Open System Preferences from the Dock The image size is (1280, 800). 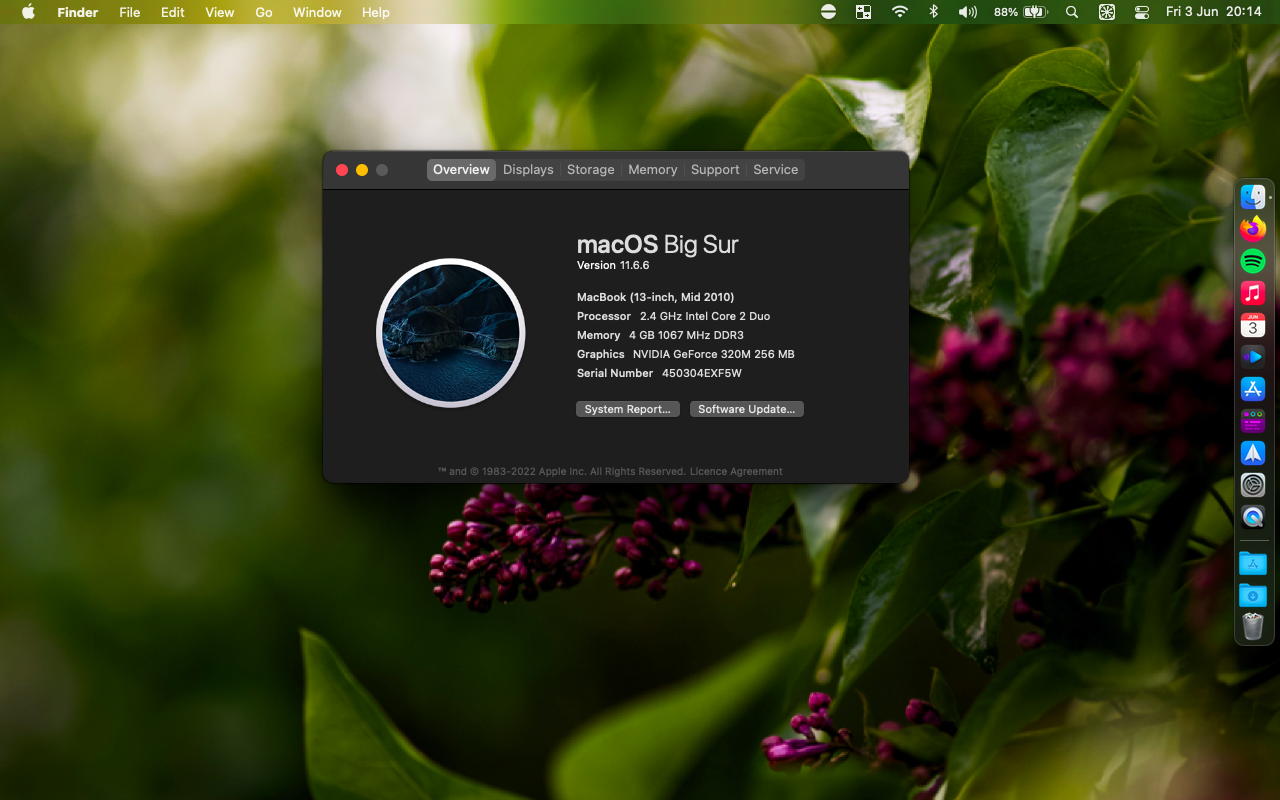pos(1253,485)
